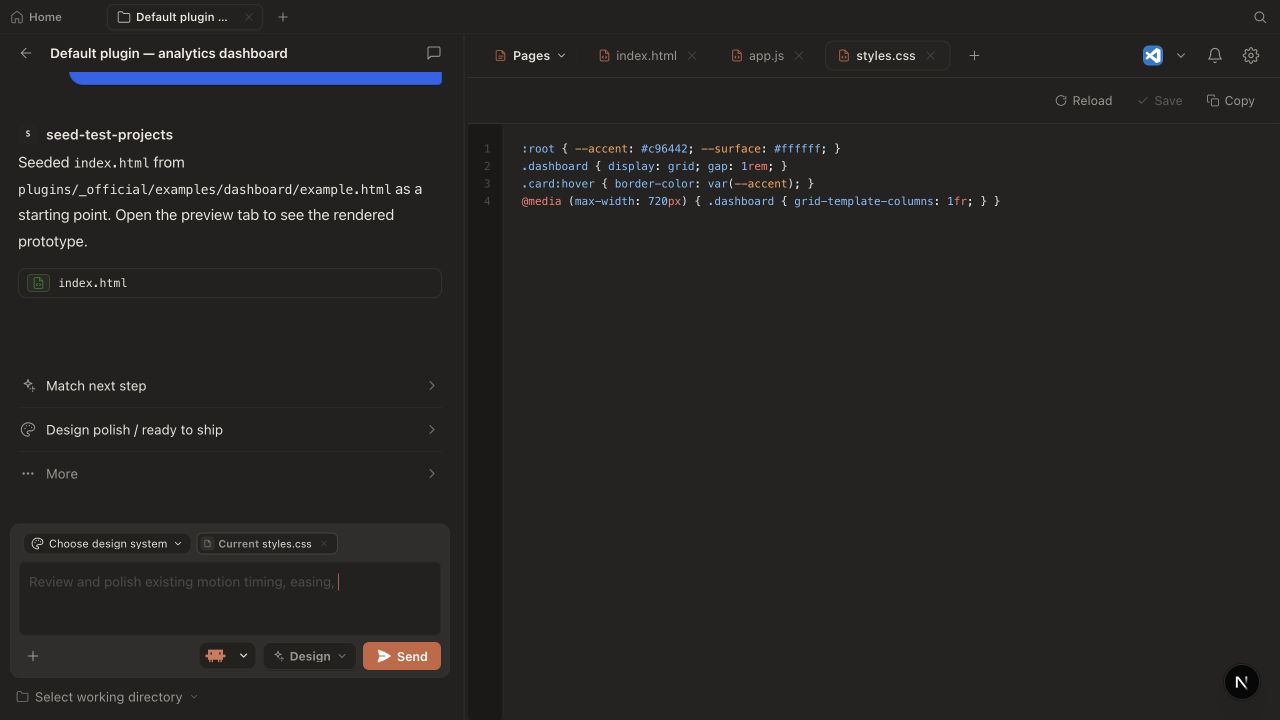Click the @media rule keyword
This screenshot has width=1280, height=720.
541,201
